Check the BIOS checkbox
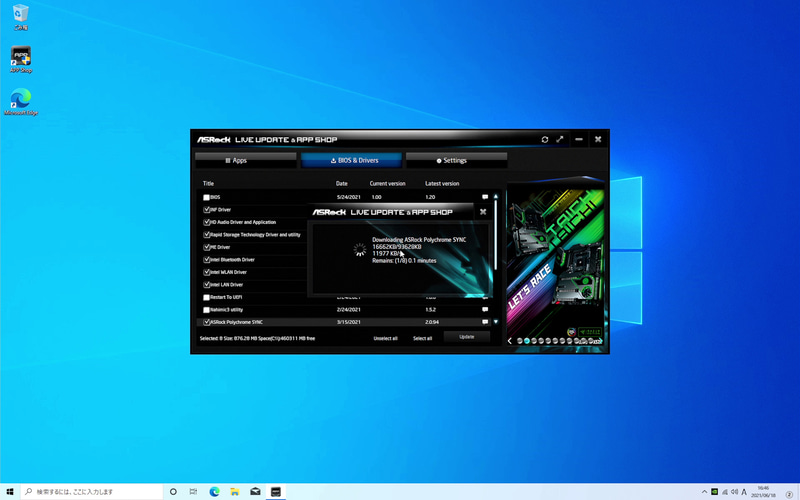The image size is (800, 500). tap(207, 197)
